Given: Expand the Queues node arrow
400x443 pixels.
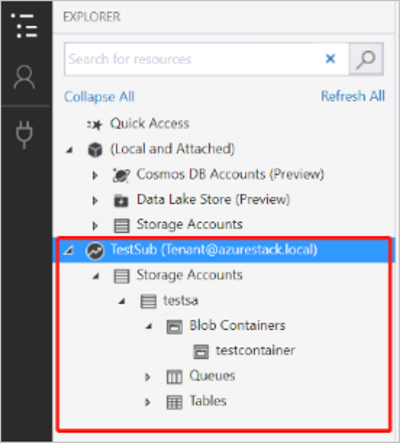Looking at the screenshot, I should [x=147, y=377].
